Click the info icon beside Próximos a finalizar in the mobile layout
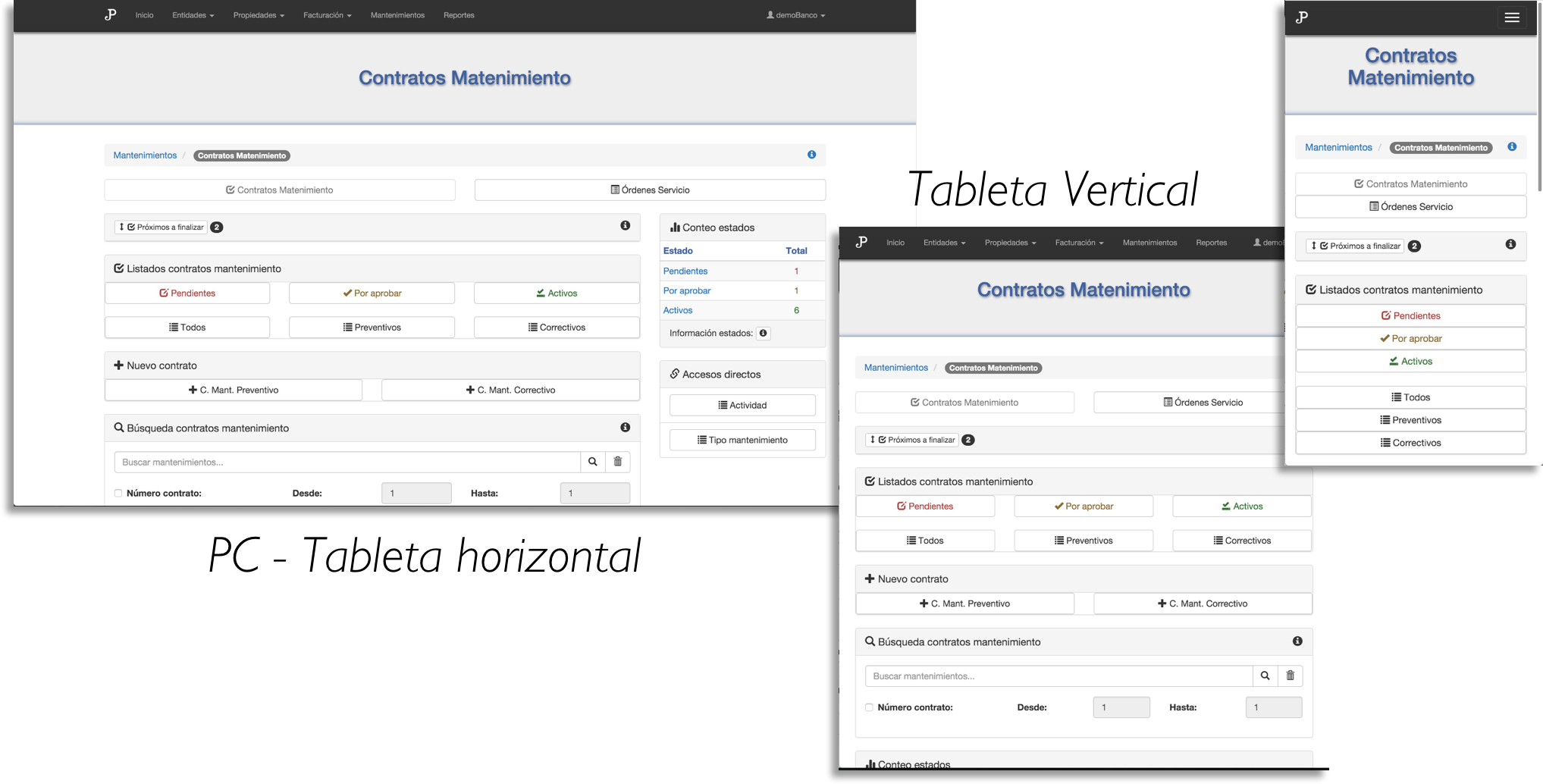Image resolution: width=1543 pixels, height=784 pixels. click(1510, 244)
